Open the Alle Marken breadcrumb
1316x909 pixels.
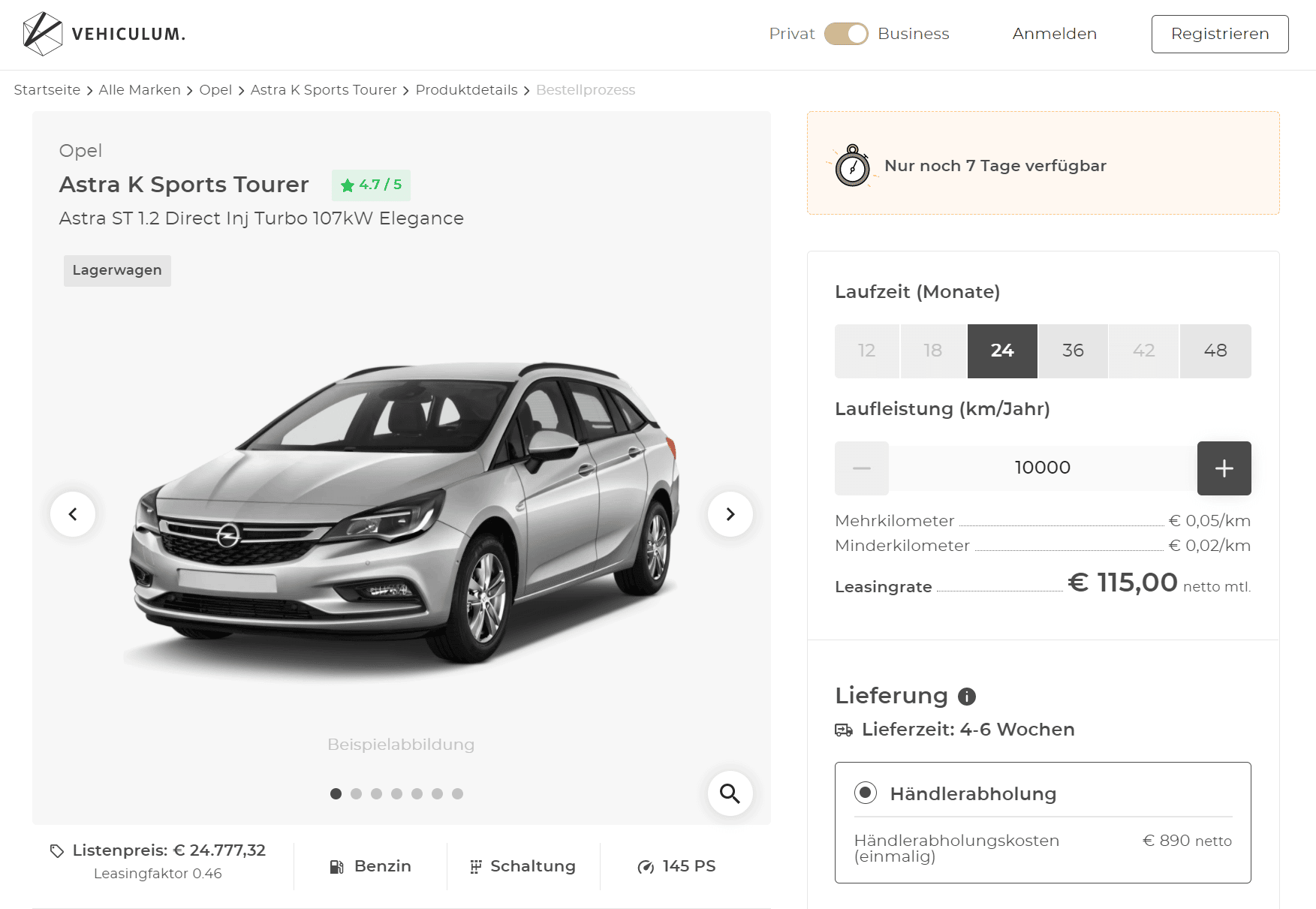pyautogui.click(x=140, y=90)
